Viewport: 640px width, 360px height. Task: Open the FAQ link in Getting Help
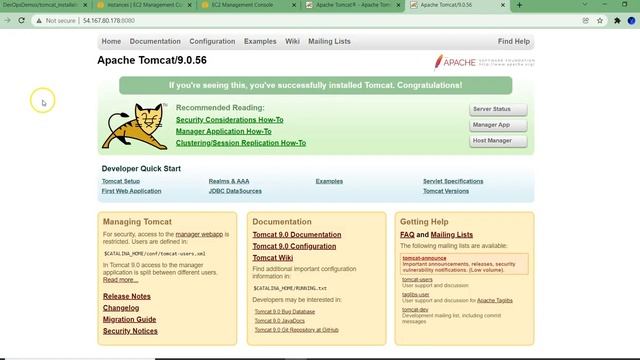(x=407, y=235)
